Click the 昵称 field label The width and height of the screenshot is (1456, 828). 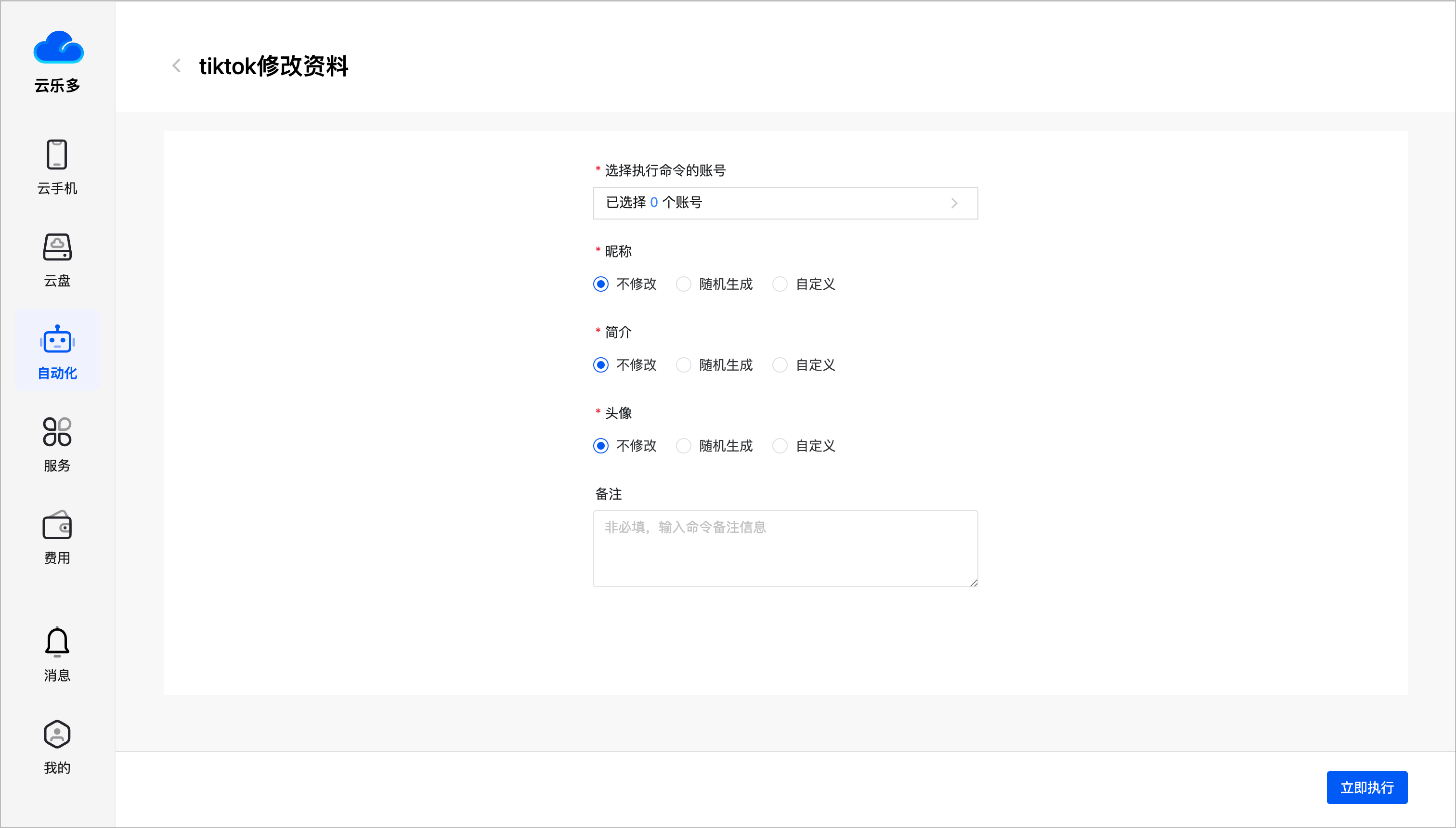click(618, 251)
